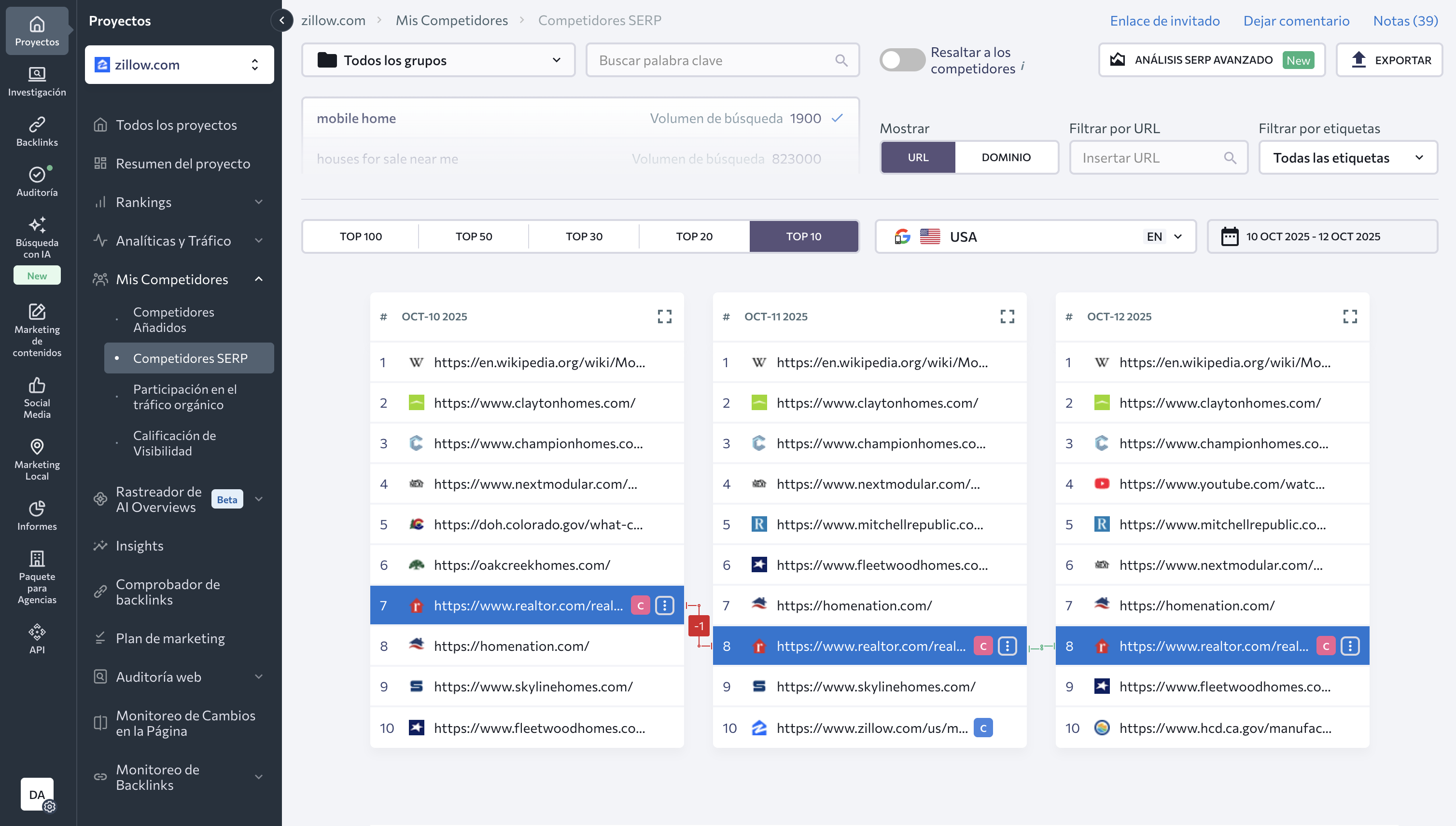This screenshot has height=826, width=1456.
Task: Expand the OCT-10 2025 column fullscreen
Action: [664, 317]
